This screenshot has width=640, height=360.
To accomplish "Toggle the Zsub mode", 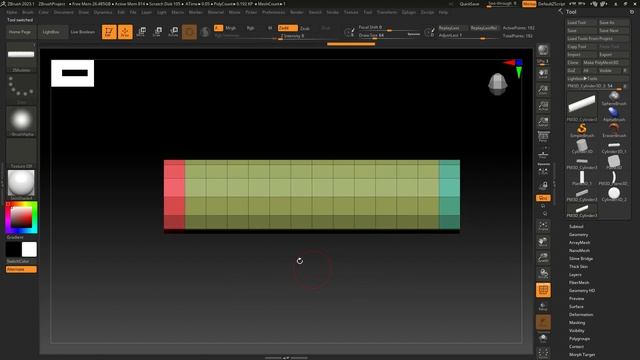I will coord(305,28).
